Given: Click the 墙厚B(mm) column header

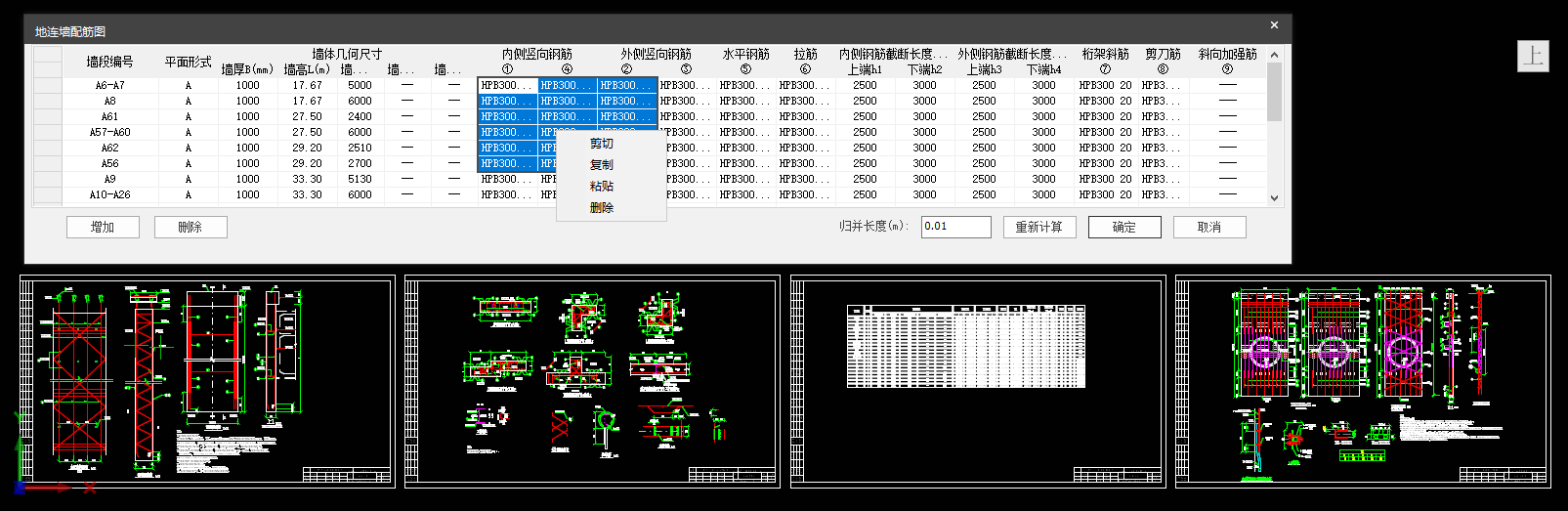Looking at the screenshot, I should click(x=247, y=70).
